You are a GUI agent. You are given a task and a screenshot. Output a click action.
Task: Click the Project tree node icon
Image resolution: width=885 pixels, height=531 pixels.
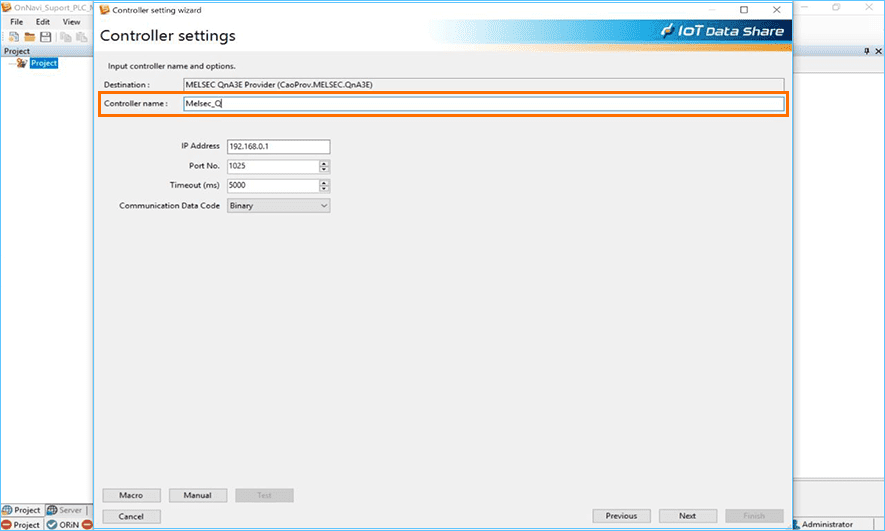click(x=21, y=63)
